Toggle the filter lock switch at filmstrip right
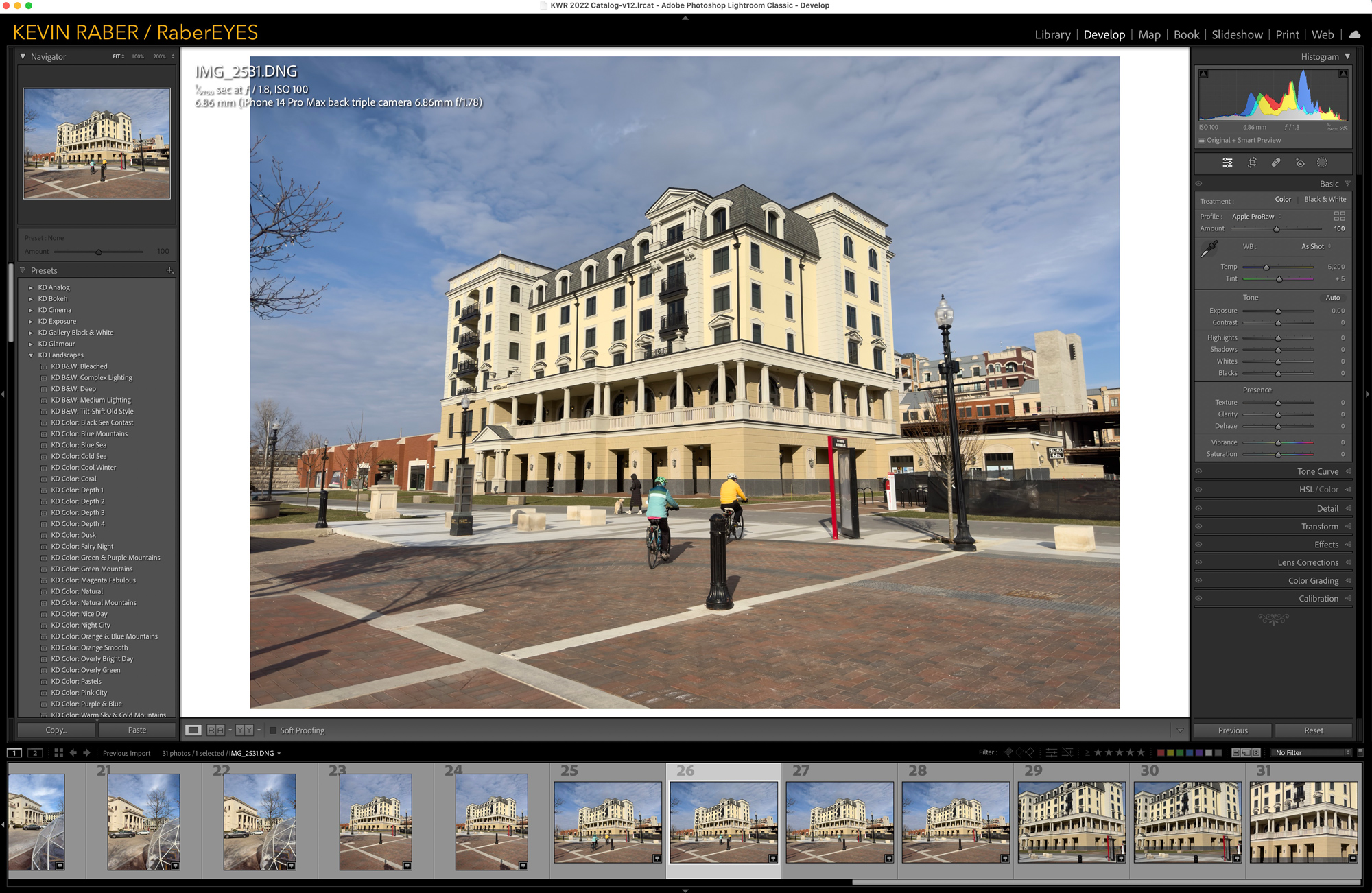 (1360, 752)
